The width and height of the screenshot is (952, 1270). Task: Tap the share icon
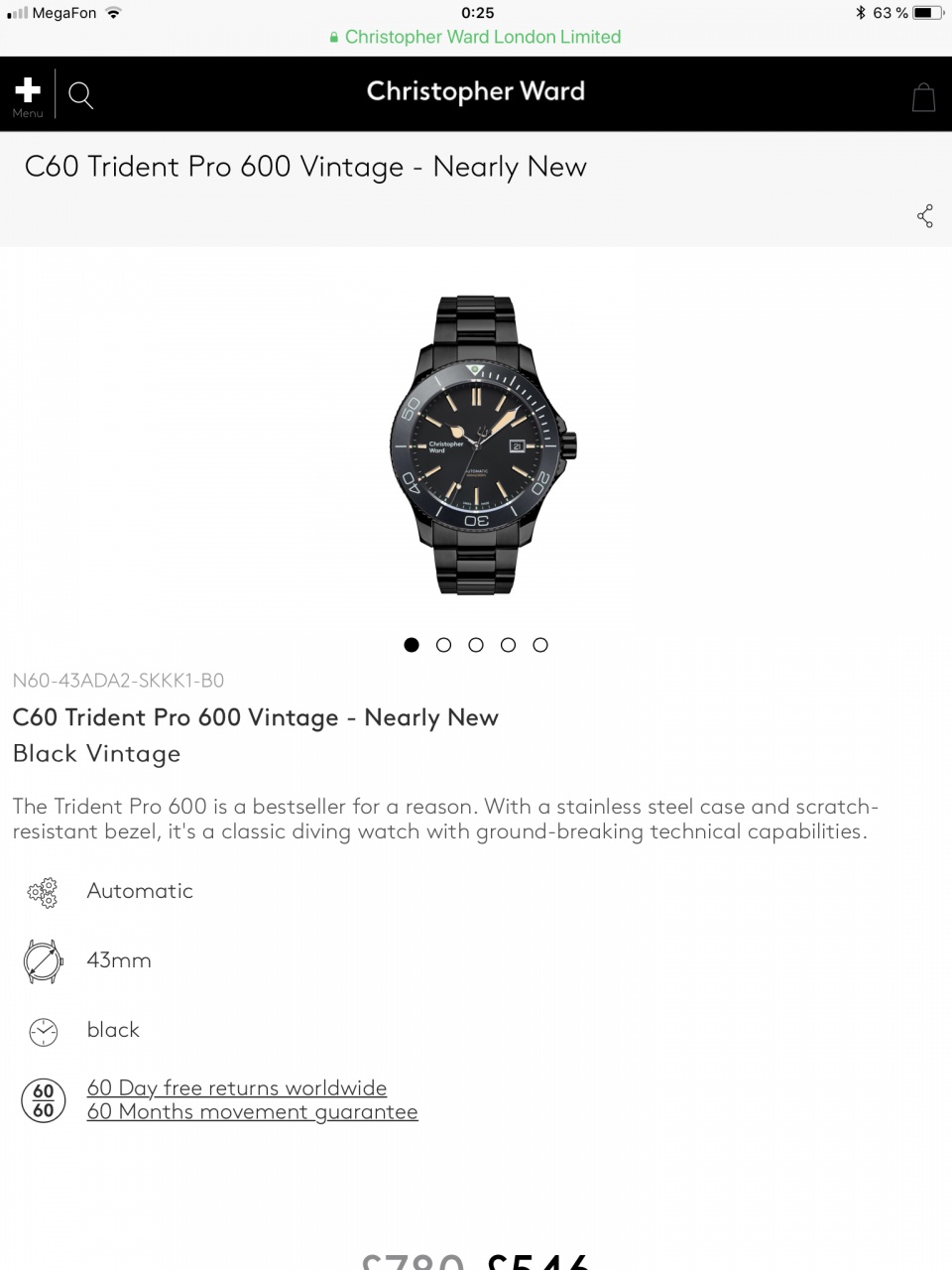pyautogui.click(x=925, y=216)
